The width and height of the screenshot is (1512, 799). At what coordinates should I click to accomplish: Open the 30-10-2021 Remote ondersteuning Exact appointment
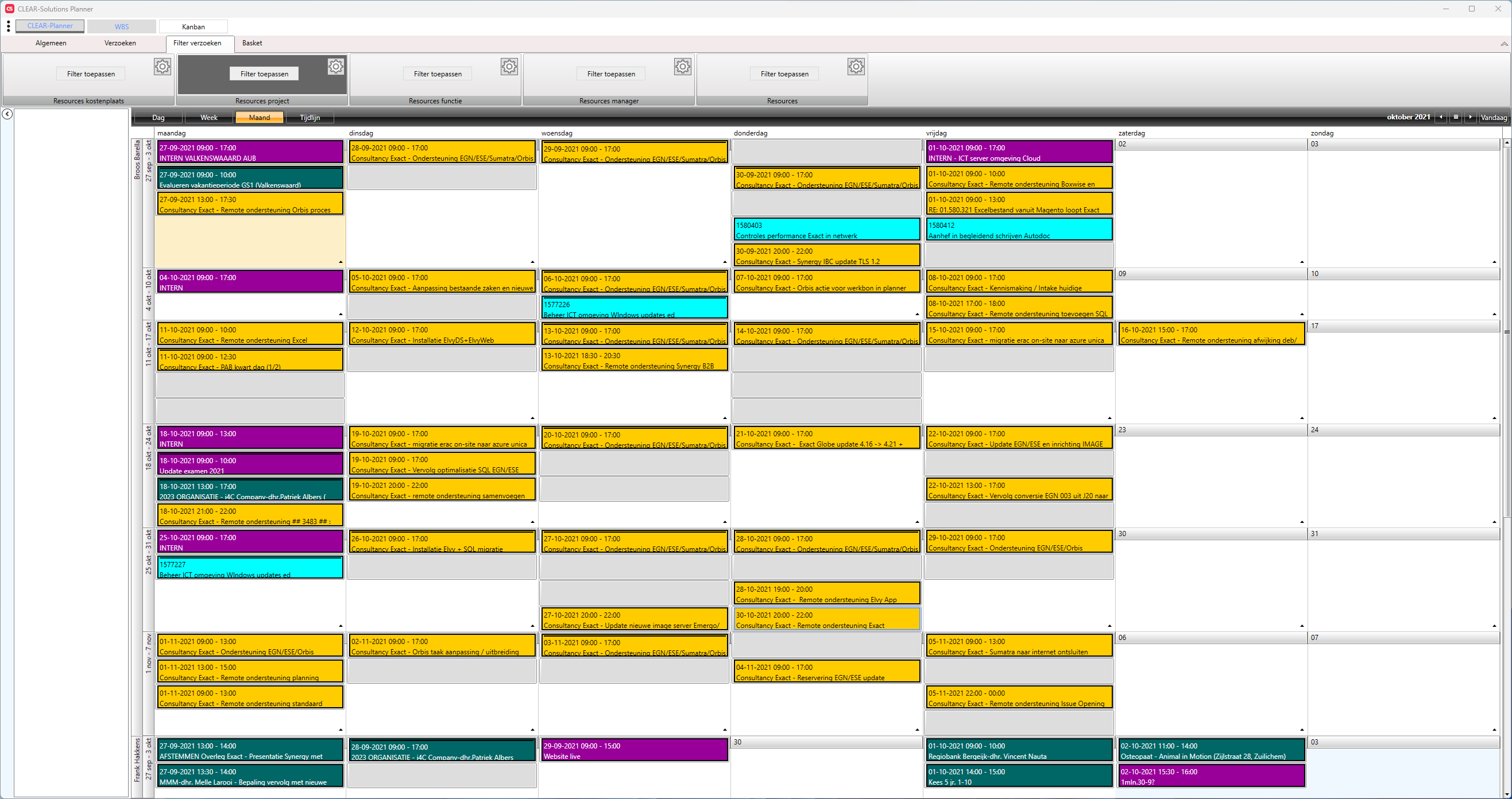827,619
